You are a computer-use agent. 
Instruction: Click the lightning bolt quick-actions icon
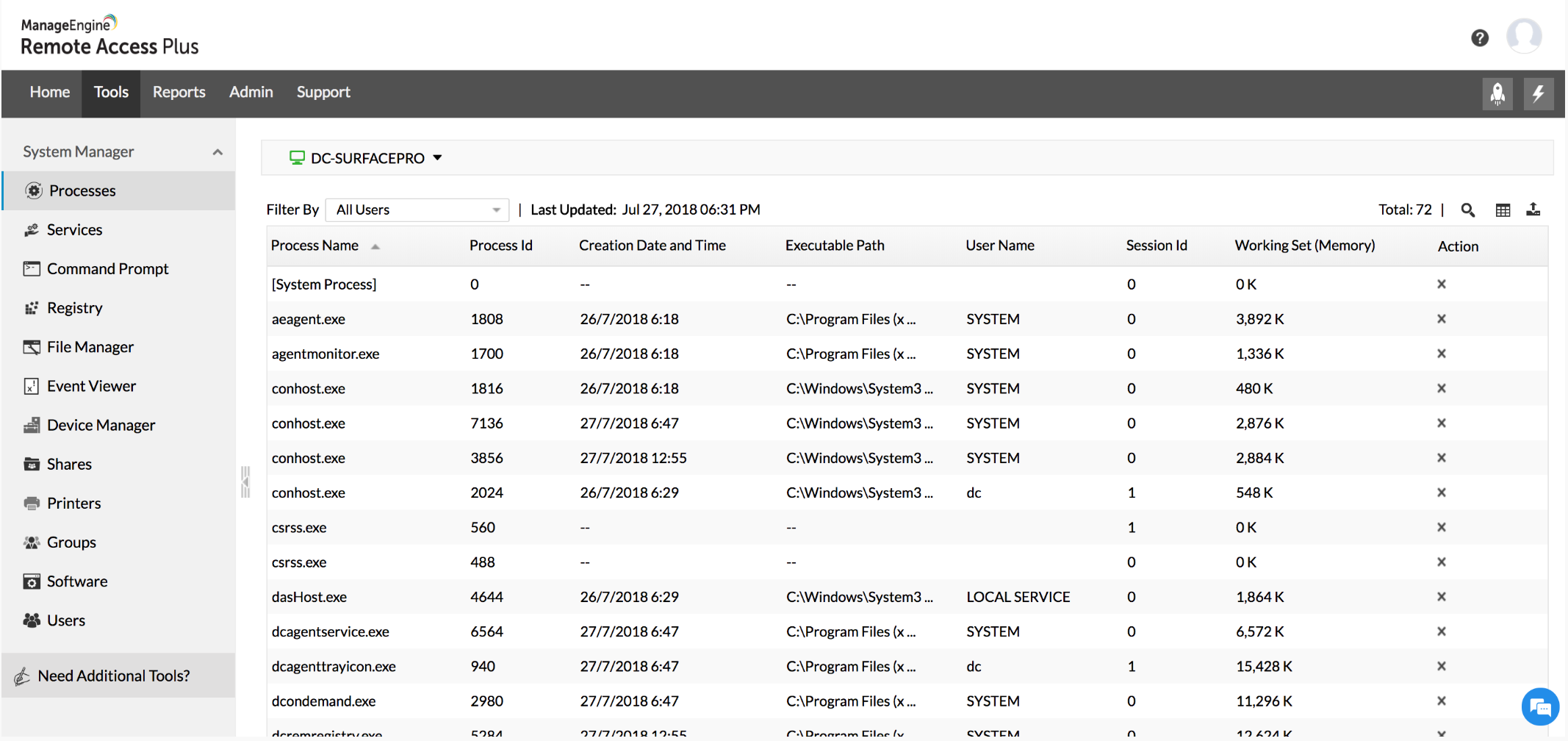[1539, 93]
